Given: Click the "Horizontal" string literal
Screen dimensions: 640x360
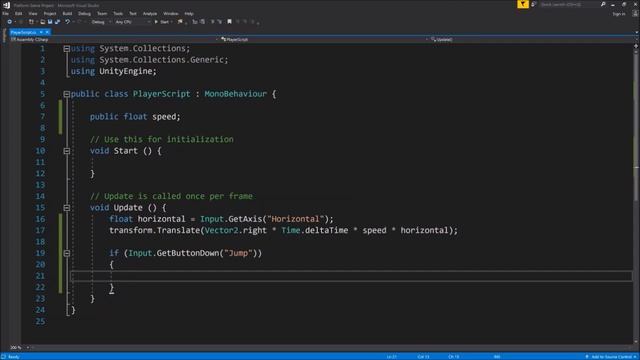Looking at the screenshot, I should coord(296,219).
